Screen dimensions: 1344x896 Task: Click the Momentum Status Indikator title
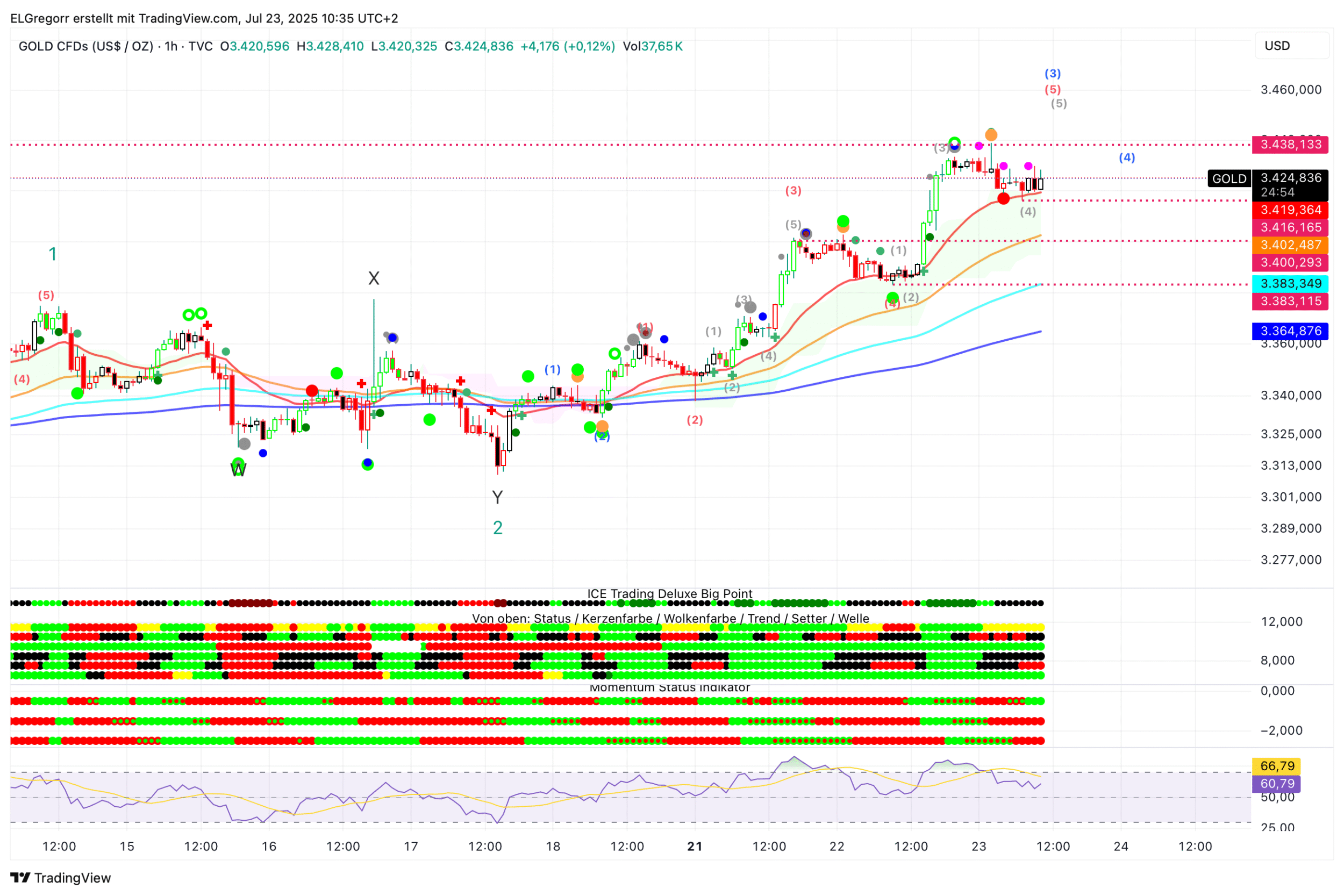[670, 687]
